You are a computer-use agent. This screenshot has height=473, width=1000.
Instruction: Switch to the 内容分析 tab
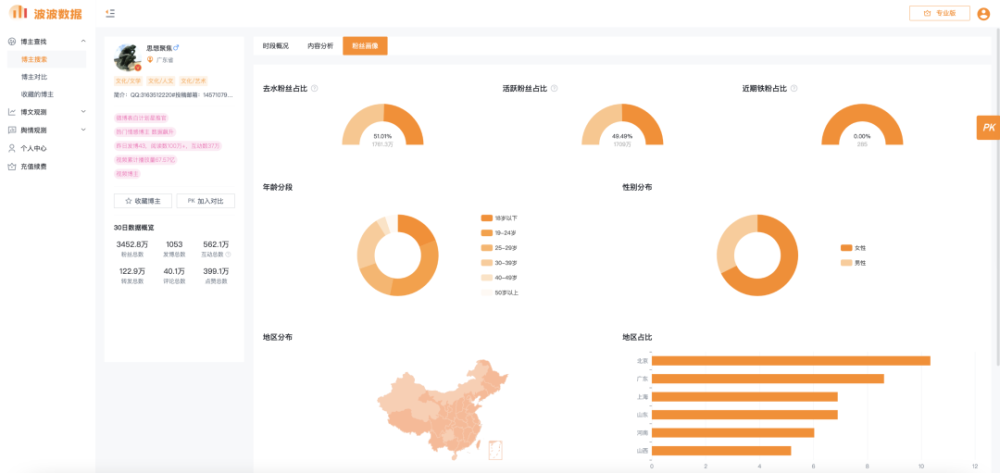coord(320,46)
